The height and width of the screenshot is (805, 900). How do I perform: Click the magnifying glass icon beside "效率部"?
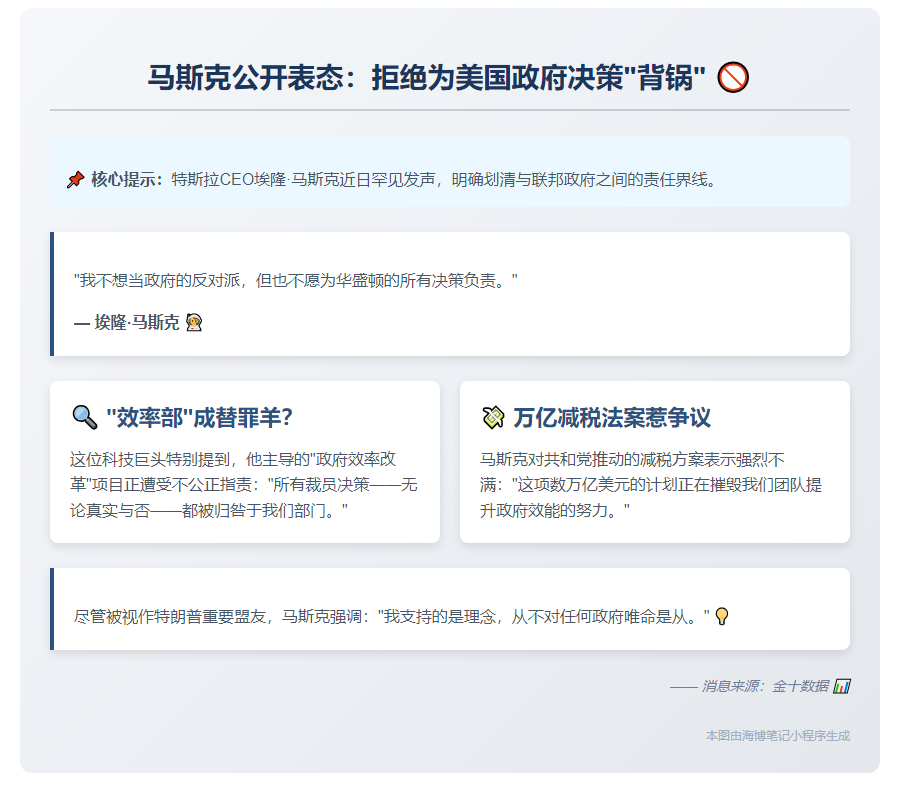pos(85,417)
